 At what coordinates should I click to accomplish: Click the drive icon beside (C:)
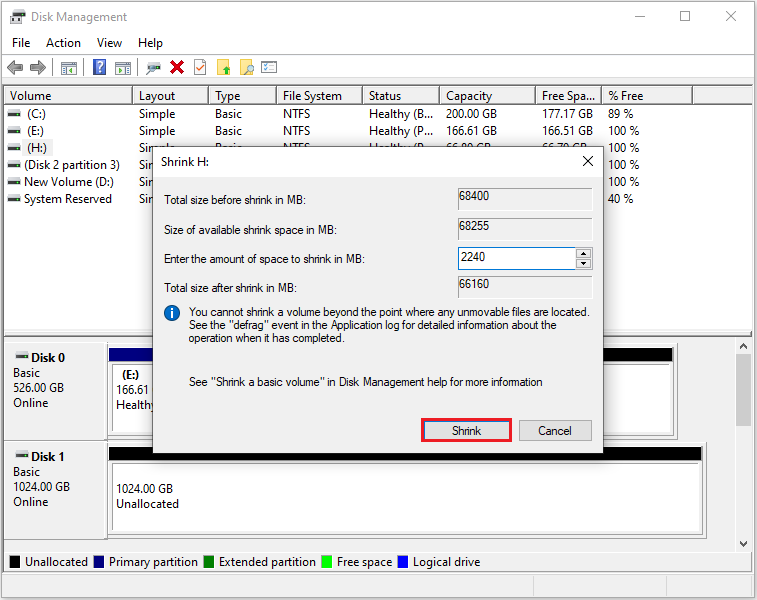click(x=14, y=114)
